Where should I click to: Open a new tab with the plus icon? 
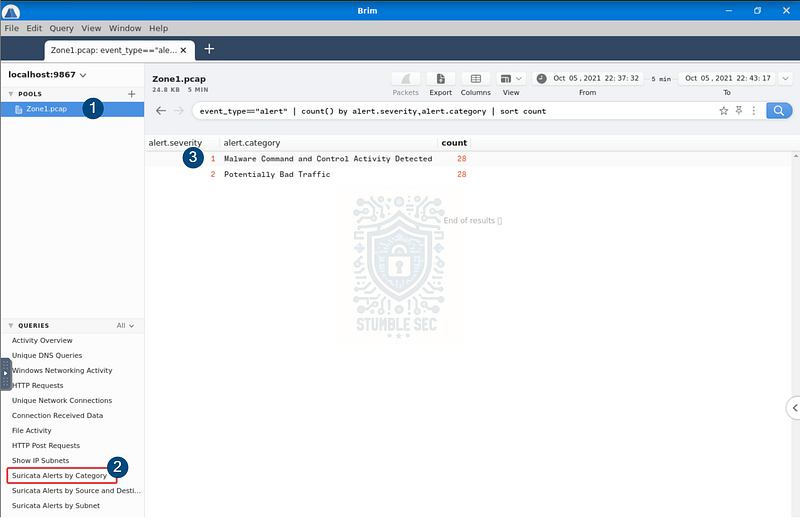(209, 49)
